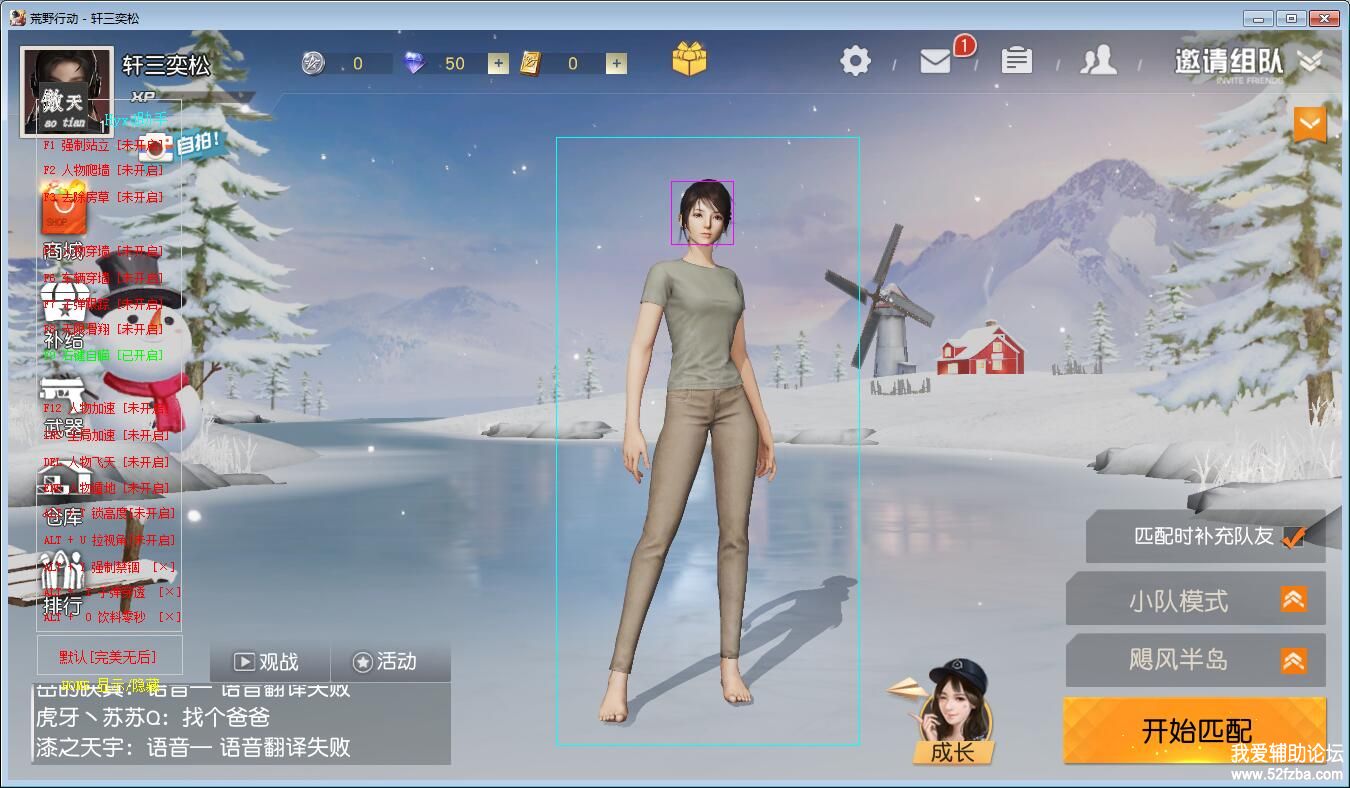Screen dimensions: 1350x788
Task: Open the 商城 shop
Action: click(62, 222)
